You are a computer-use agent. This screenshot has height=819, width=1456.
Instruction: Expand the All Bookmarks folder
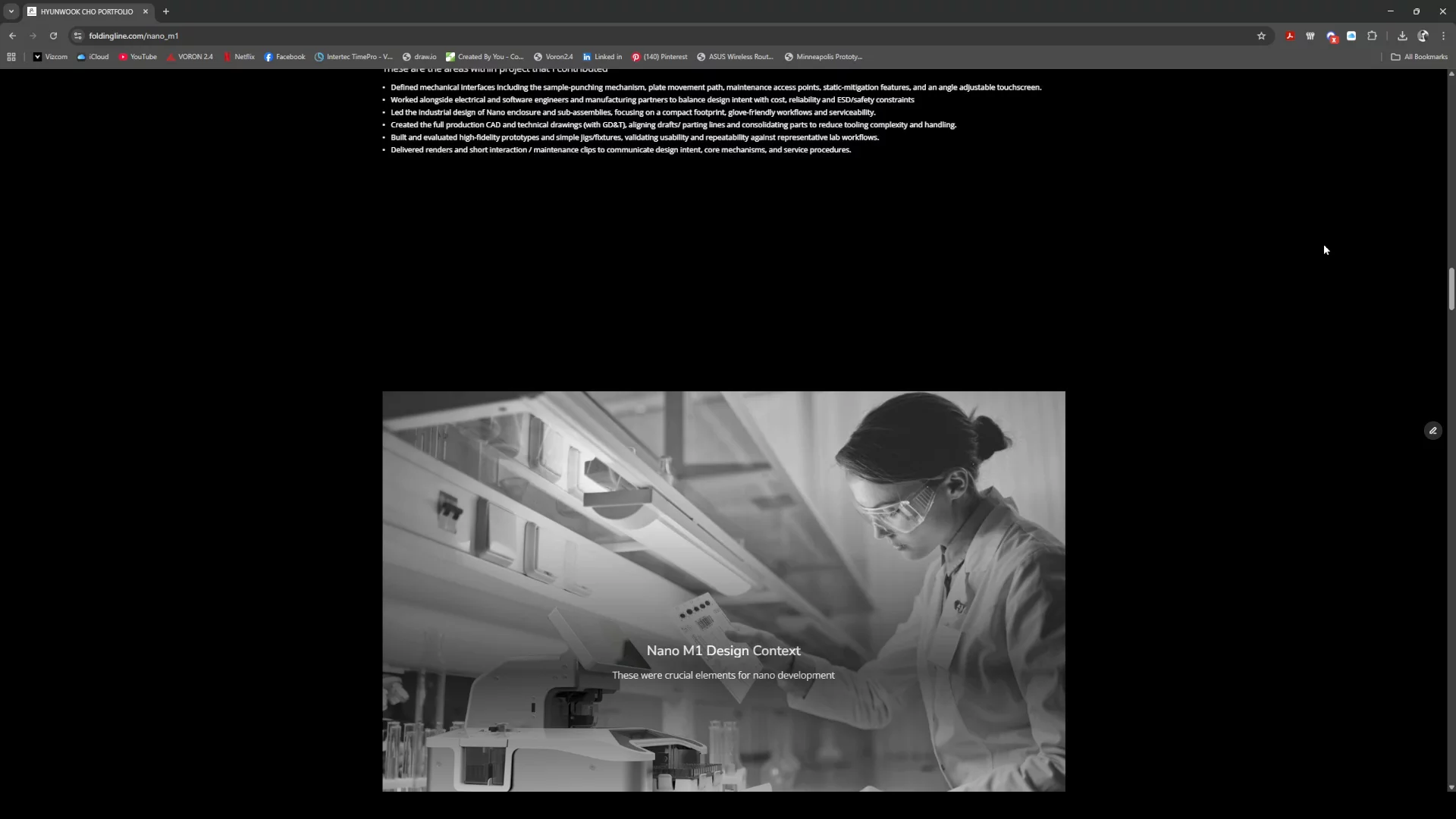coord(1419,57)
